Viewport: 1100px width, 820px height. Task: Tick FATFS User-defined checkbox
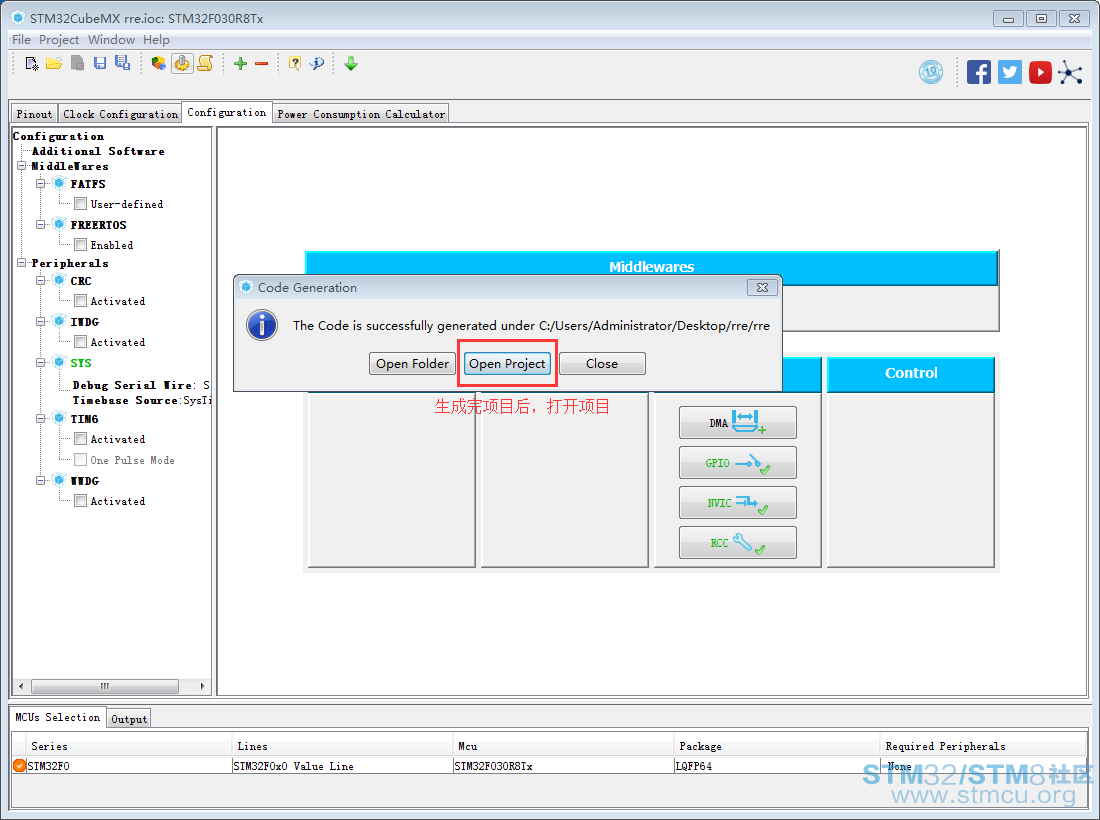tap(81, 203)
